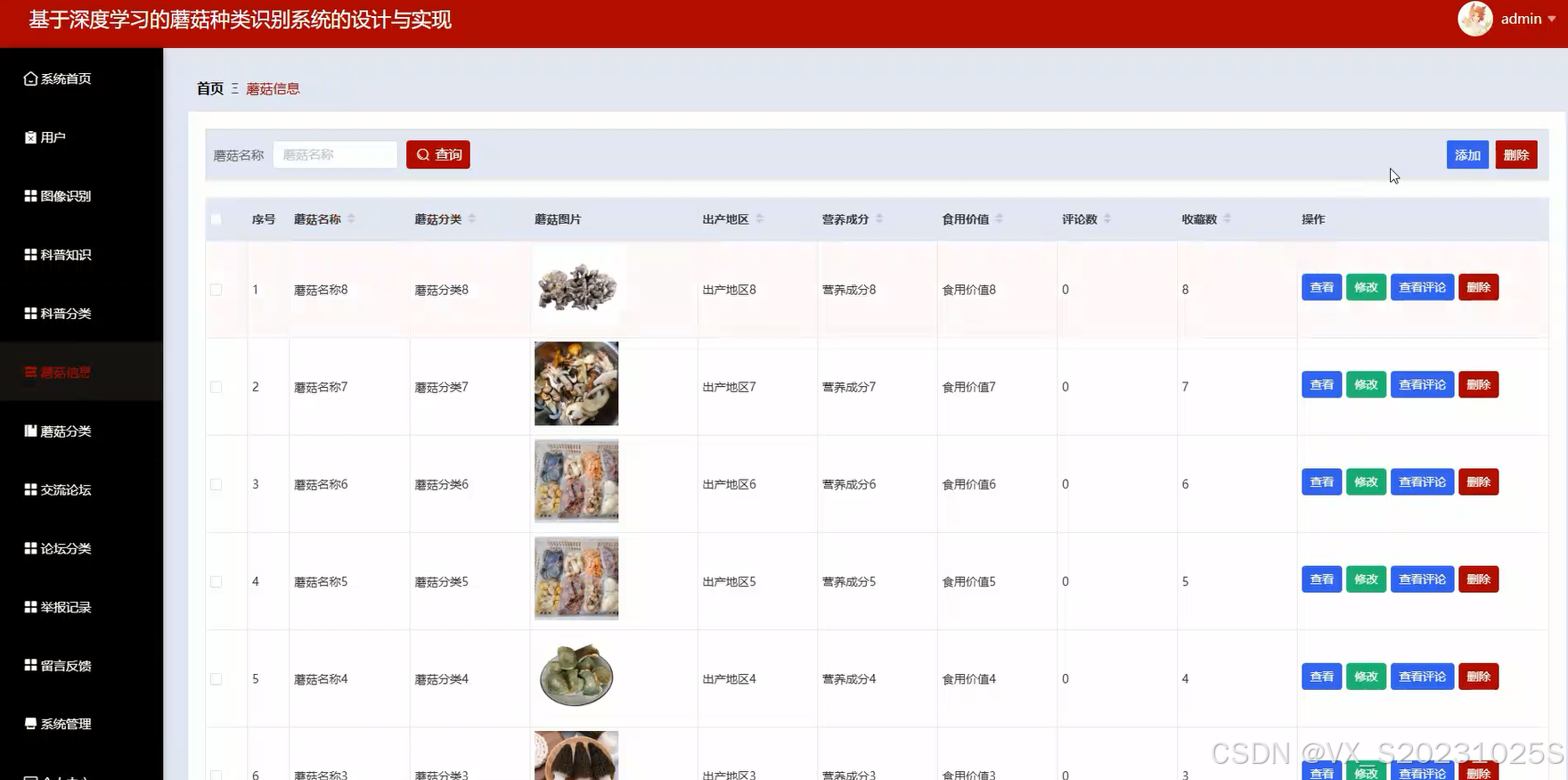Open mushroom image thumbnail for 蘑菇名称6
Viewport: 1568px width, 780px height.
[576, 480]
